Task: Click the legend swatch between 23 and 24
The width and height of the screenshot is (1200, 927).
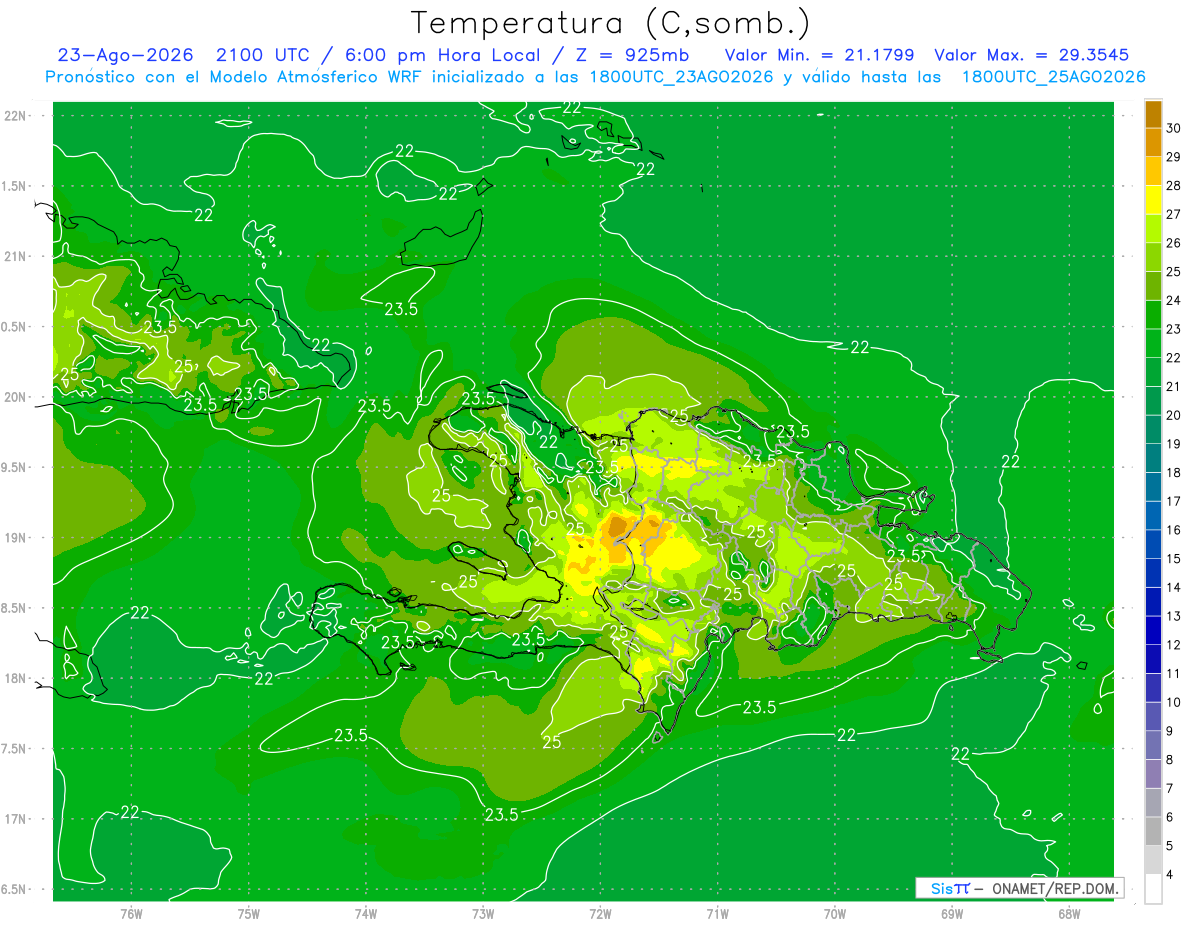Action: click(x=1153, y=315)
